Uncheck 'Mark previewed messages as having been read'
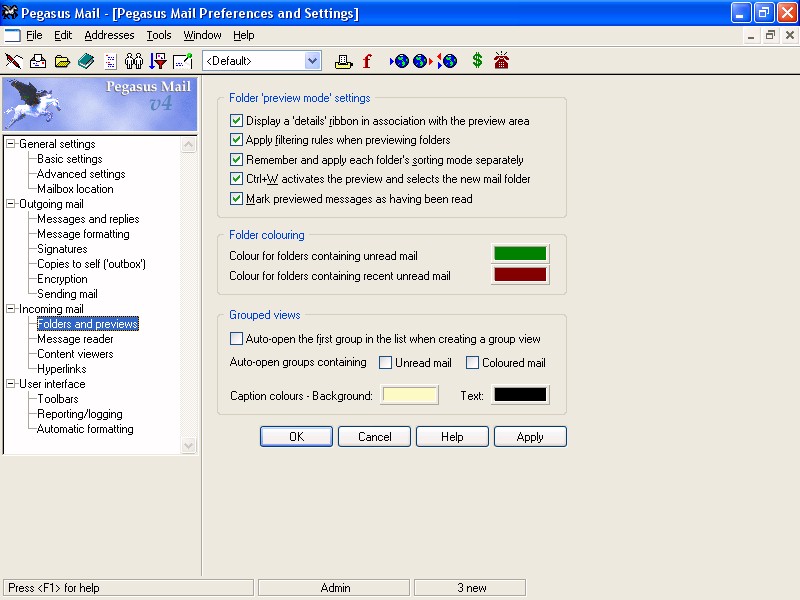This screenshot has height=600, width=800. [236, 198]
